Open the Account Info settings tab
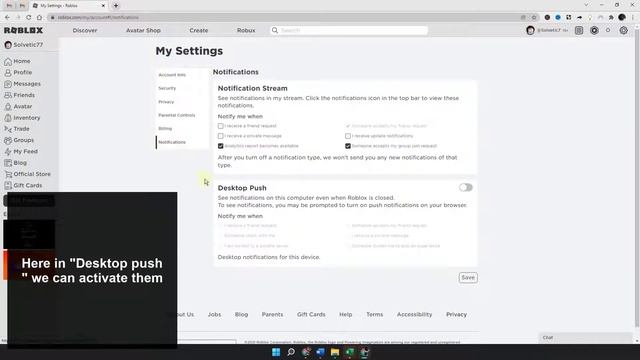 pos(172,75)
